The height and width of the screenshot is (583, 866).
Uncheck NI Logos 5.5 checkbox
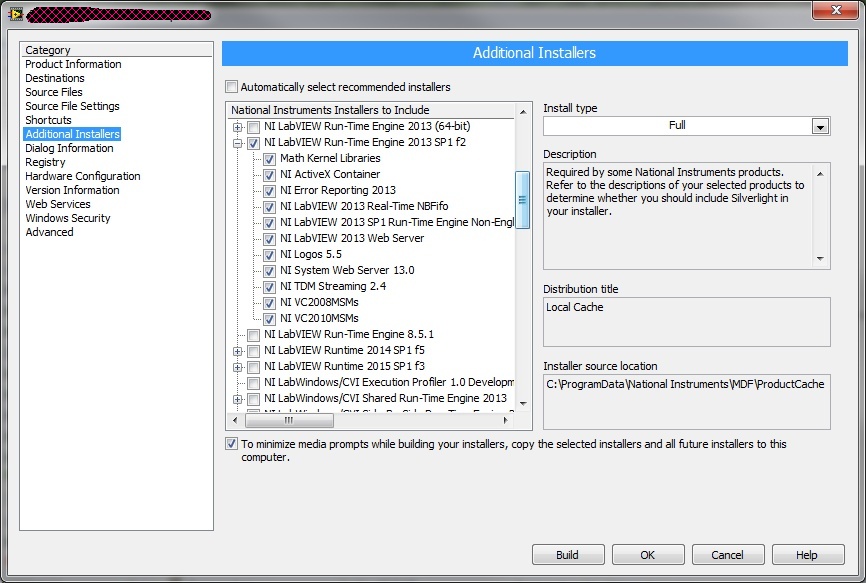[x=270, y=255]
